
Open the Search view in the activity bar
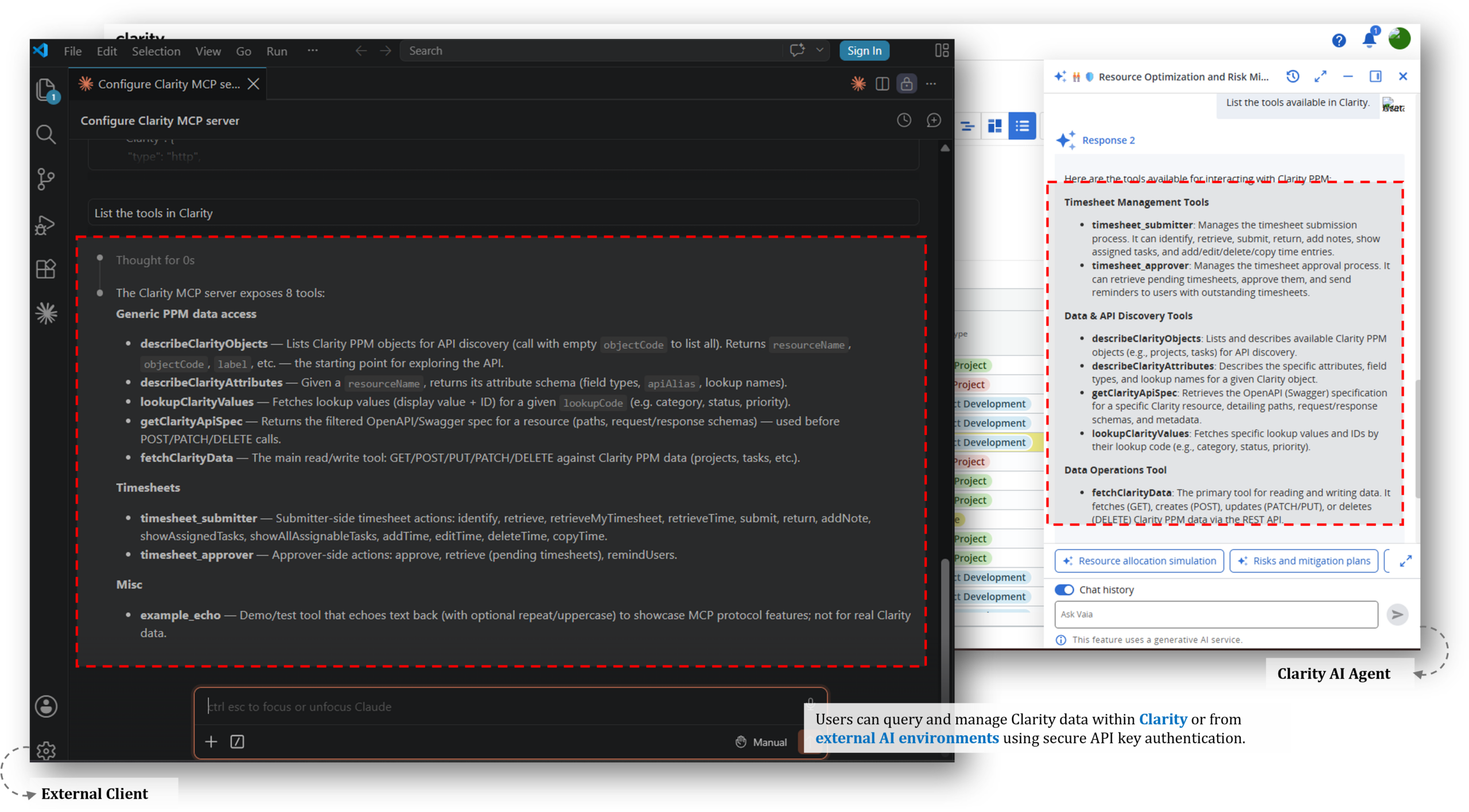46,135
